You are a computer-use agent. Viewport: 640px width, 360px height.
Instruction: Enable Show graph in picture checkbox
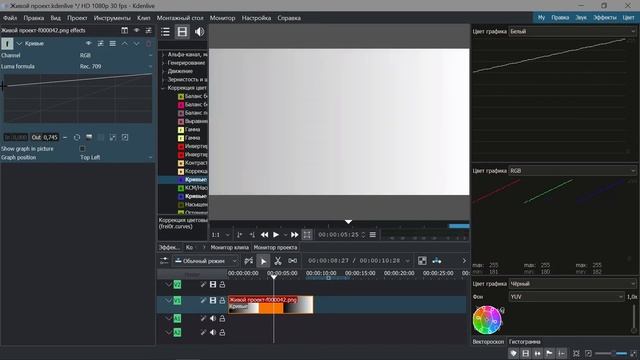pos(82,149)
